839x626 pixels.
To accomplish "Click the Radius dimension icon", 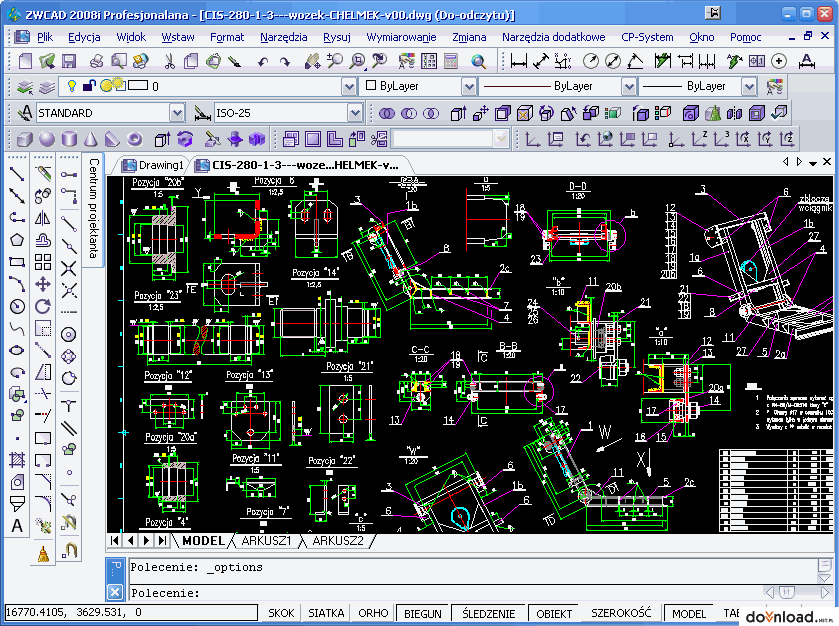I will [591, 61].
